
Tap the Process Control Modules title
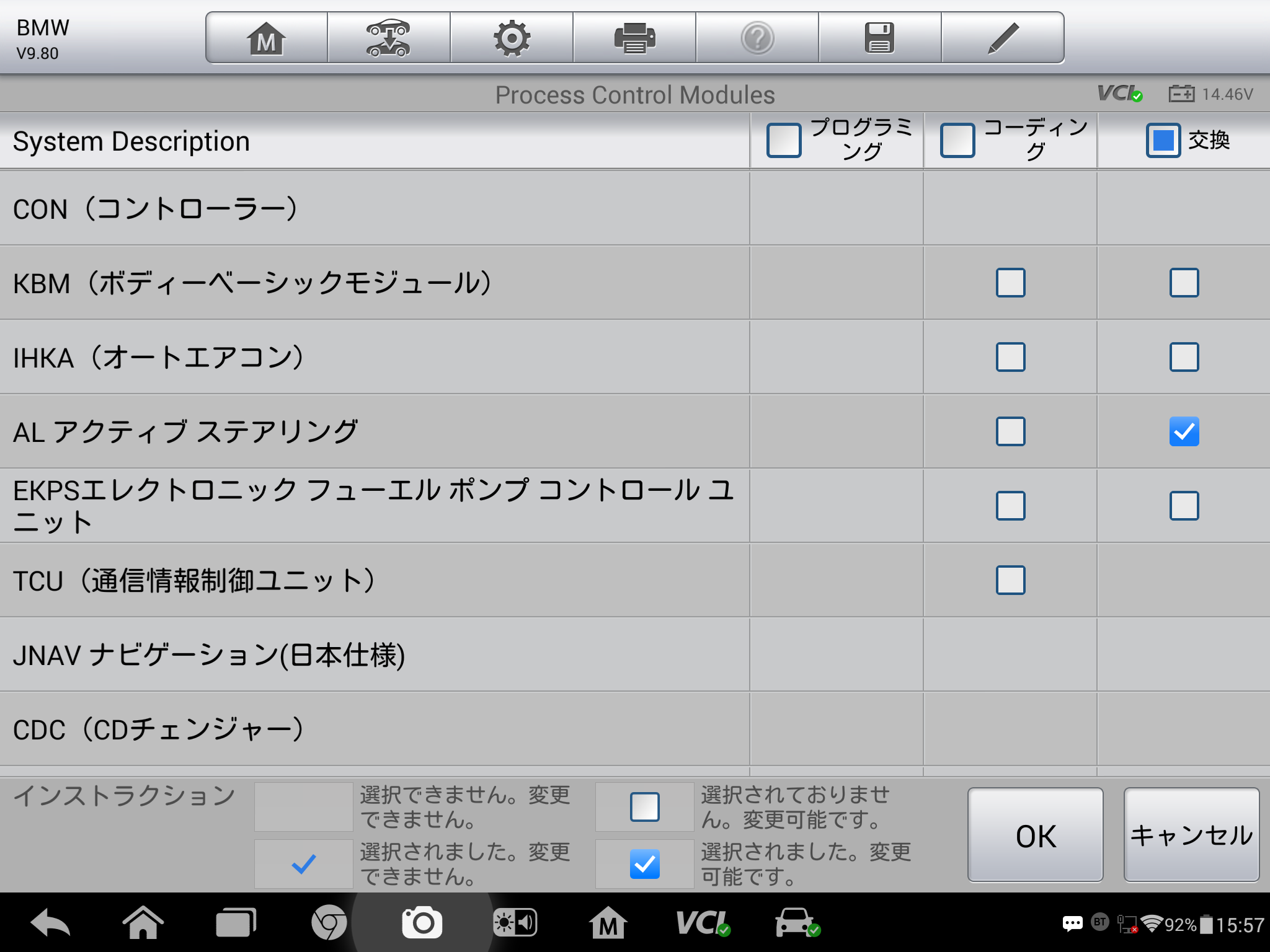635,95
